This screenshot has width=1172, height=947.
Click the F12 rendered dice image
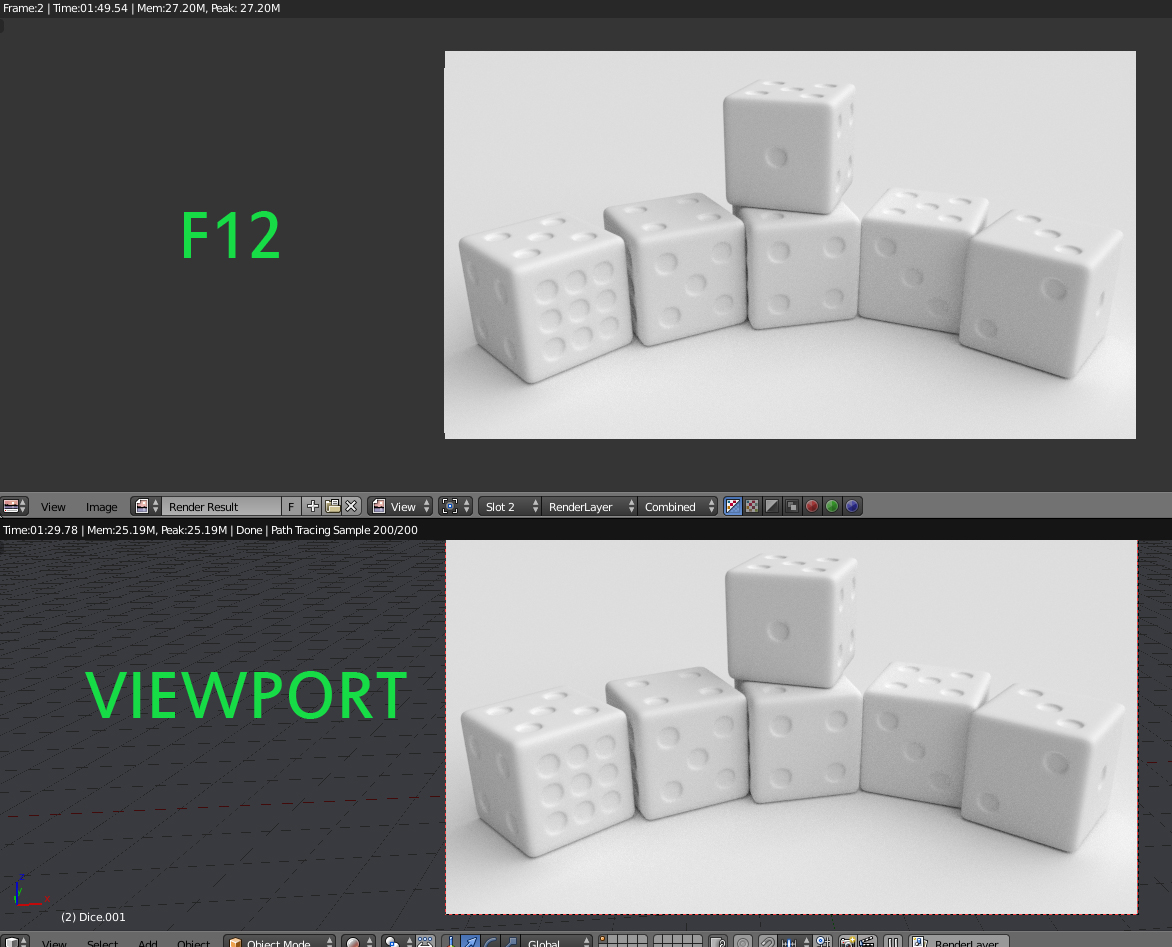[790, 245]
